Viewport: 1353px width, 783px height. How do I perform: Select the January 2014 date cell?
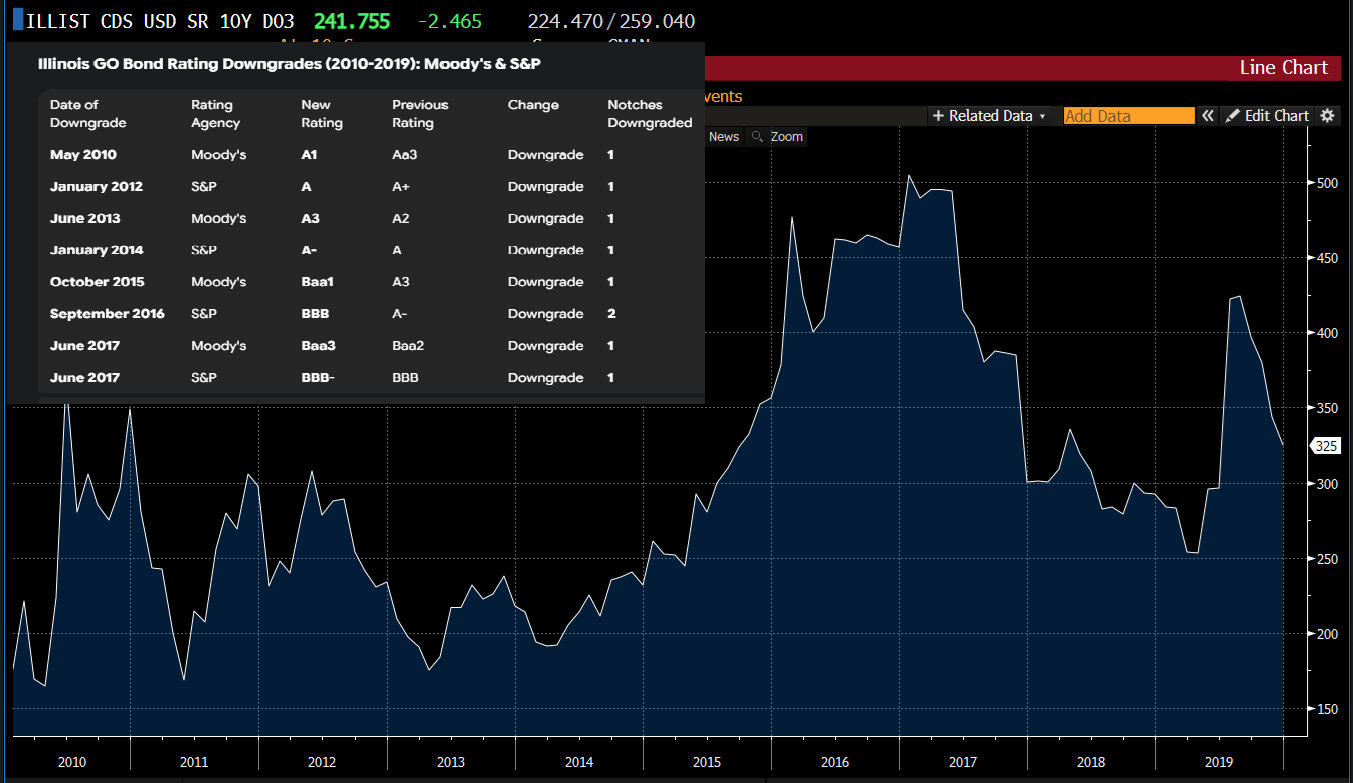(x=96, y=251)
